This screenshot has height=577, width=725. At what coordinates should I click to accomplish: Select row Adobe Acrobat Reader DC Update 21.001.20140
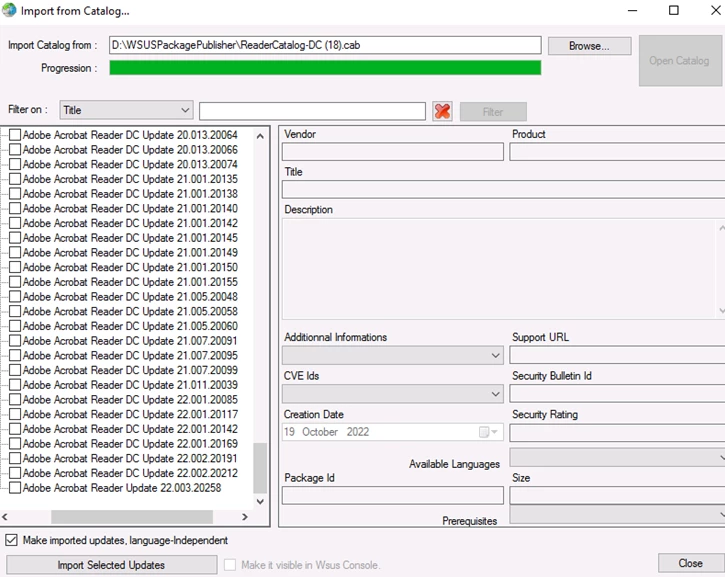pos(130,208)
